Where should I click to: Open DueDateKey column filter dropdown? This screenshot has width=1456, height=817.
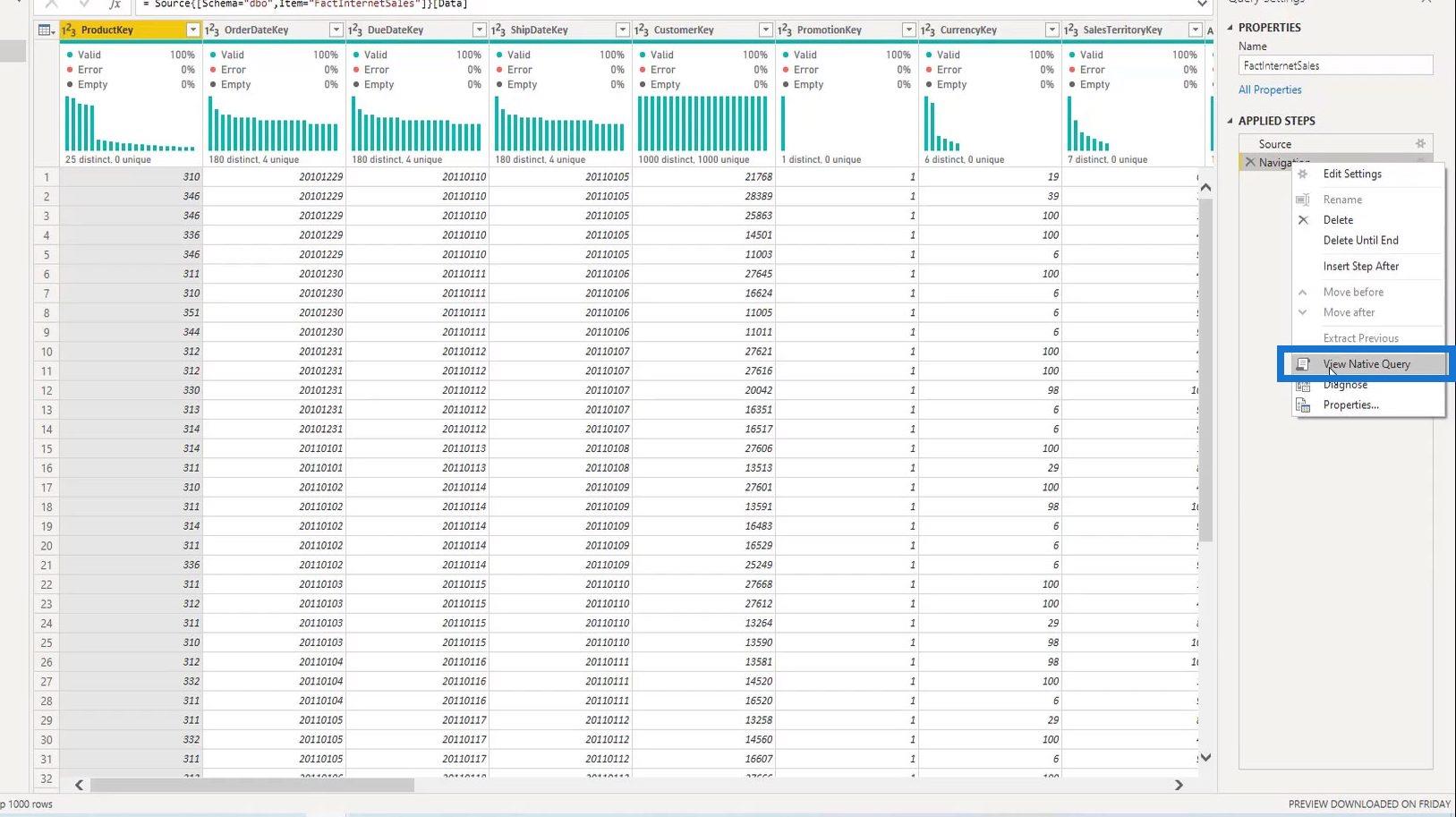(x=479, y=30)
